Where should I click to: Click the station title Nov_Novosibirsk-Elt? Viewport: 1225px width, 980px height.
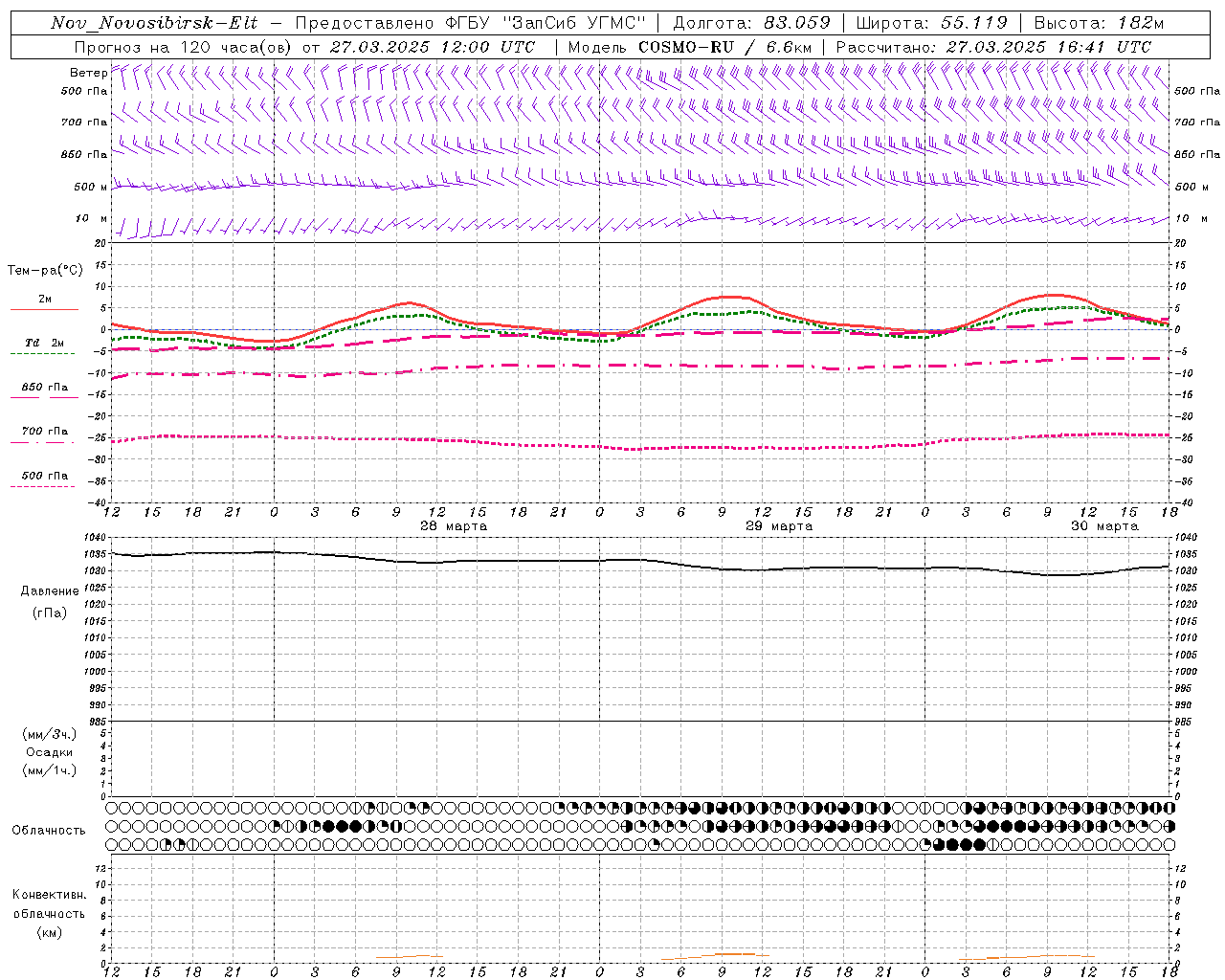tap(154, 23)
